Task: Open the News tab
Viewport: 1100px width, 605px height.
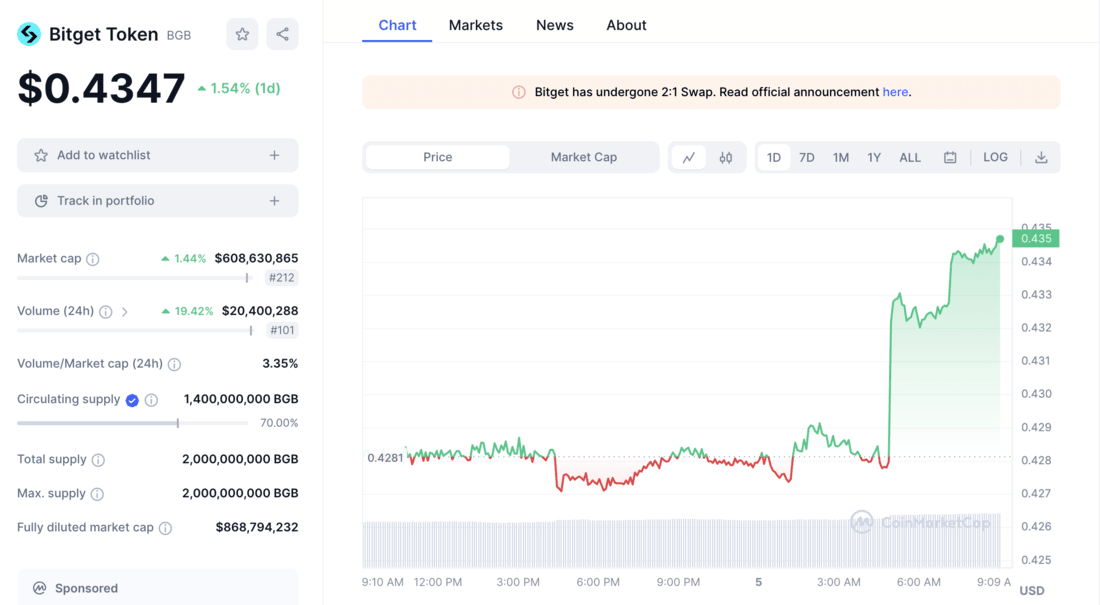Action: tap(554, 25)
